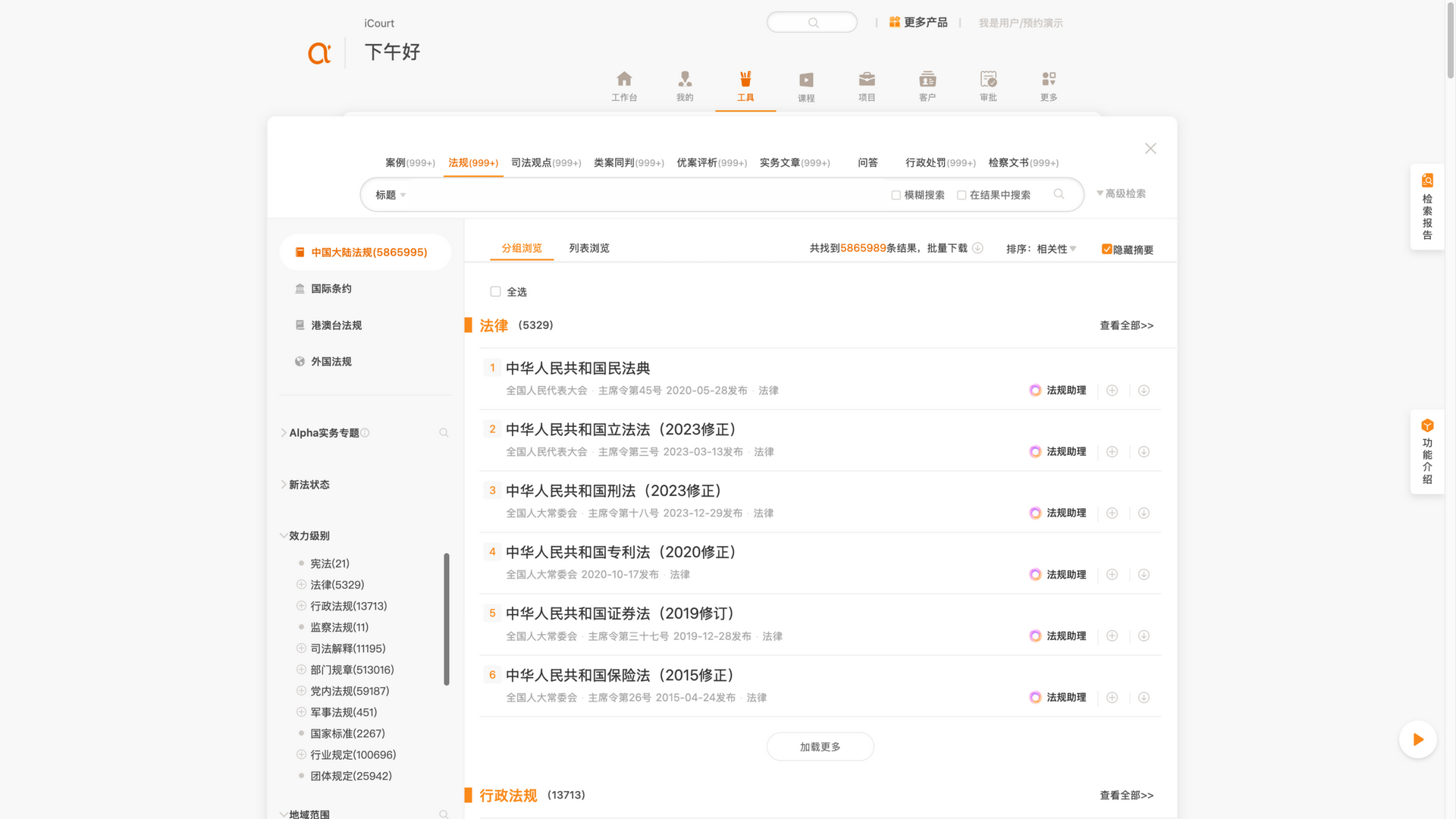Click 查看全部>> for 法律 group
Screen dimensions: 1456x819
1126,325
